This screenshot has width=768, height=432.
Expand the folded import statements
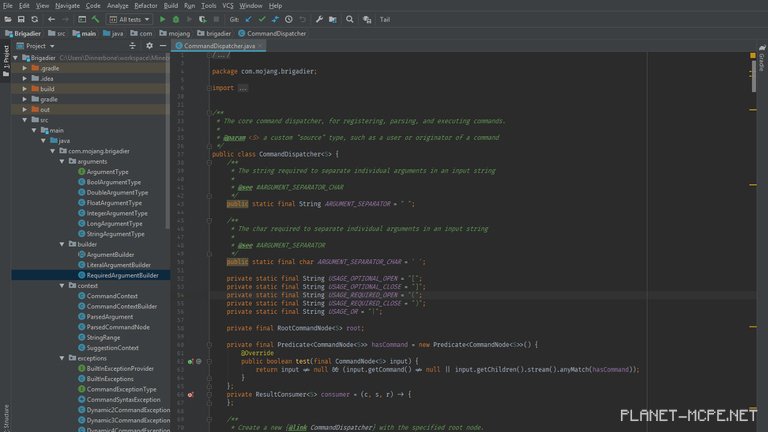pos(242,88)
